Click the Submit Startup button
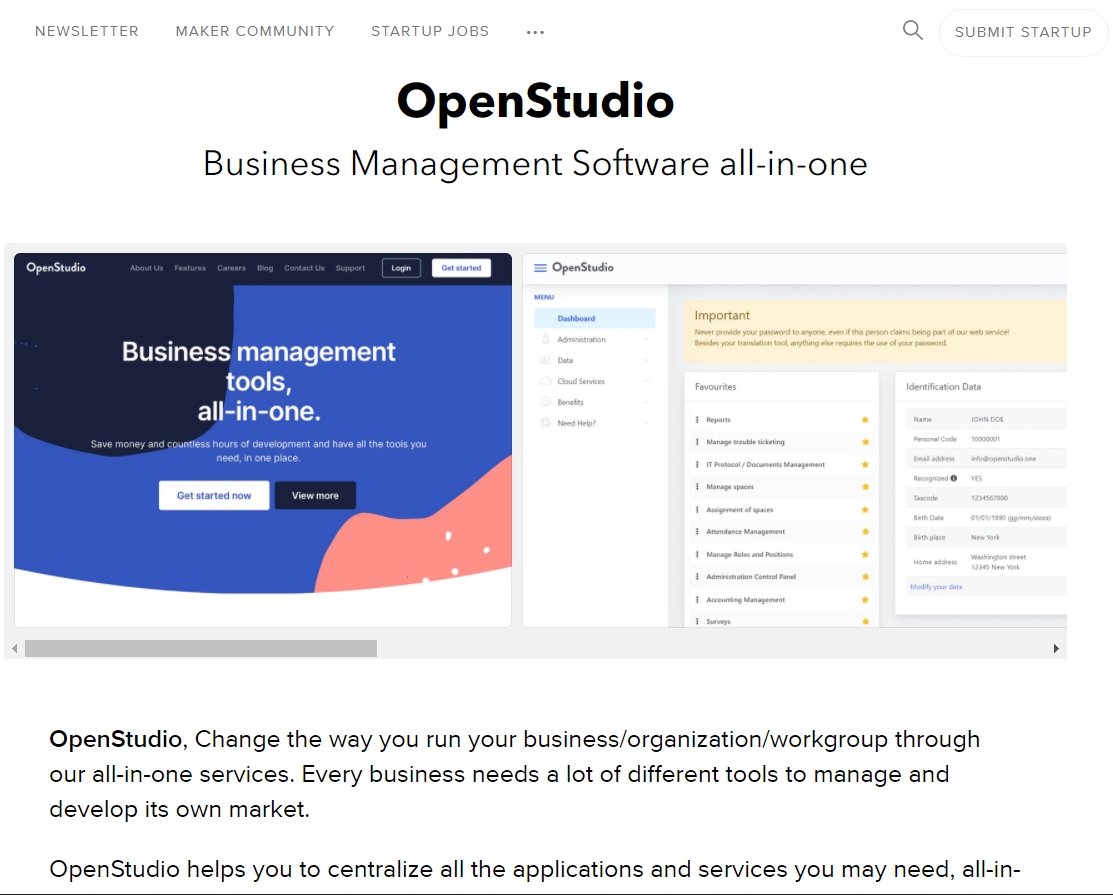1113x895 pixels. click(1023, 32)
